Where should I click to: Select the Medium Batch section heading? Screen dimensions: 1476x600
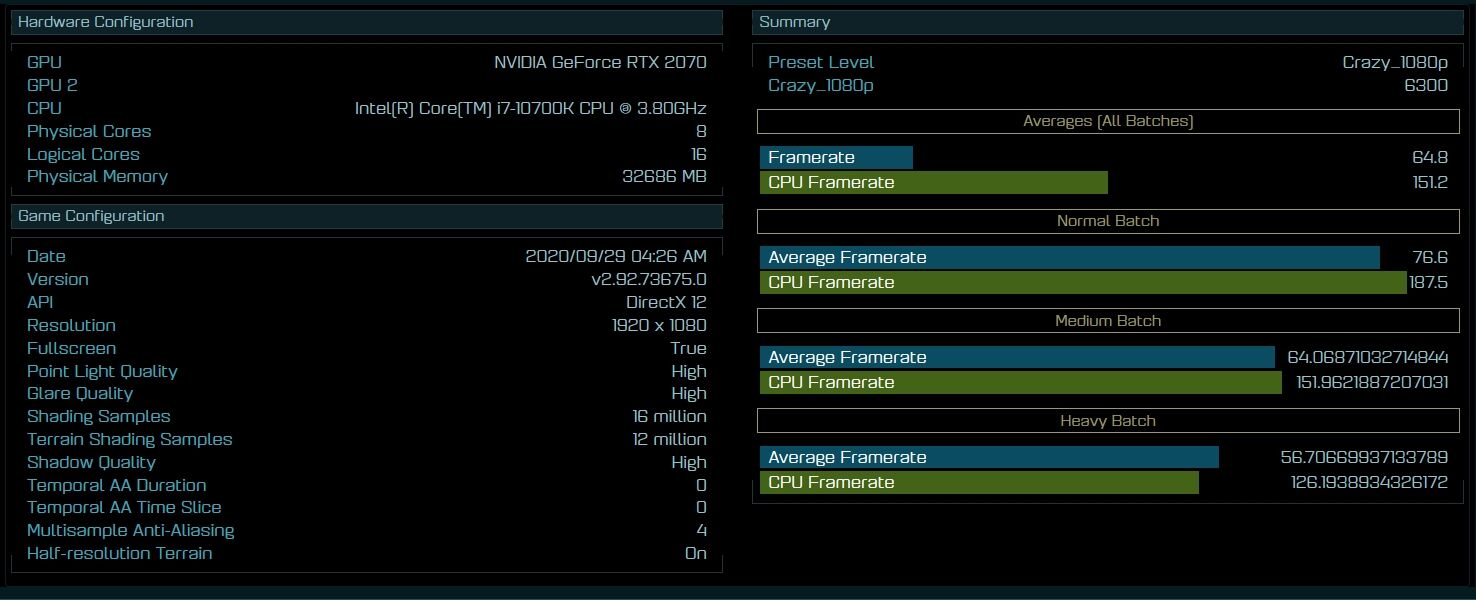(x=1108, y=321)
